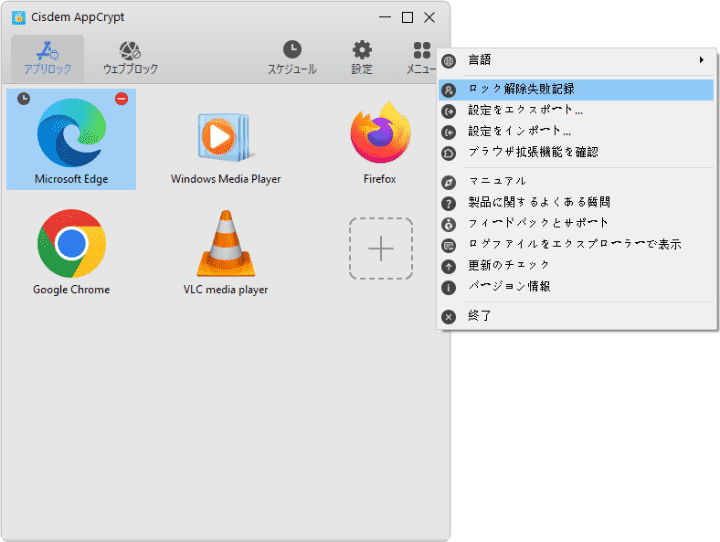Select the Windows Media Player app icon
This screenshot has width=720, height=542.
coord(225,138)
